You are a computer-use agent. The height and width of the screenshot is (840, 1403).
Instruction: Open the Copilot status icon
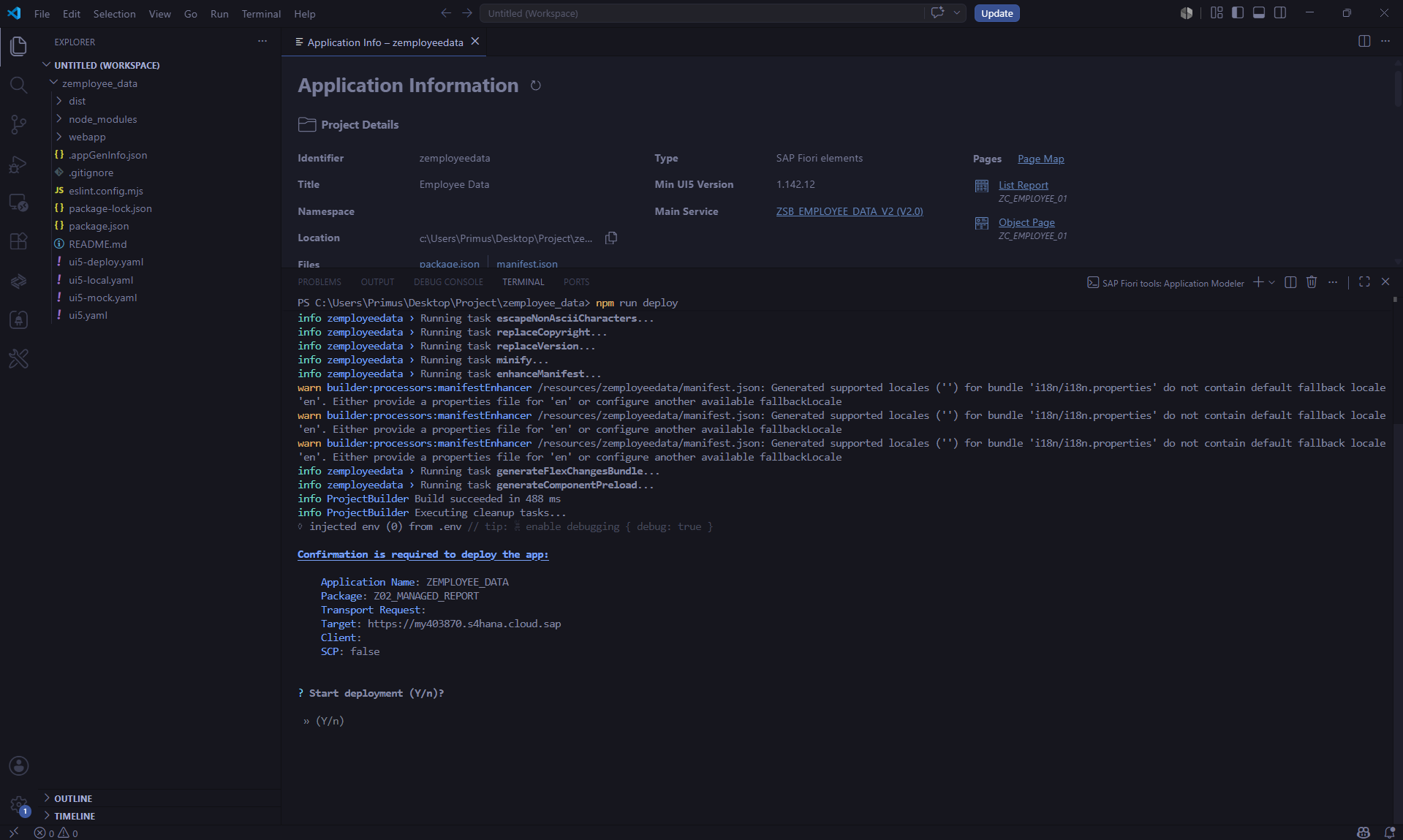click(1364, 833)
